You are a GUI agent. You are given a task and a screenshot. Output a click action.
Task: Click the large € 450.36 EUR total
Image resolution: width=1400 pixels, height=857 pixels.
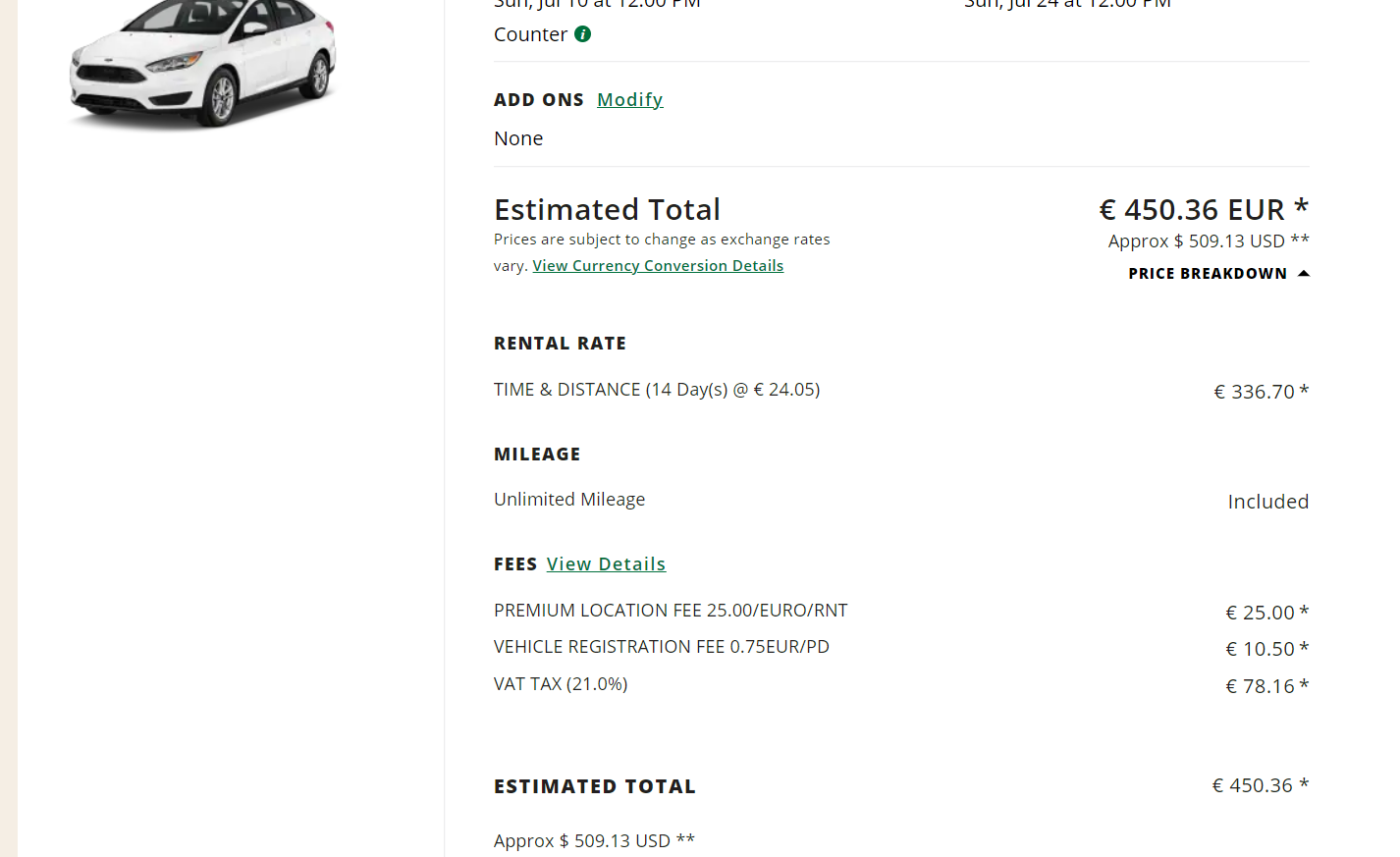point(1203,210)
